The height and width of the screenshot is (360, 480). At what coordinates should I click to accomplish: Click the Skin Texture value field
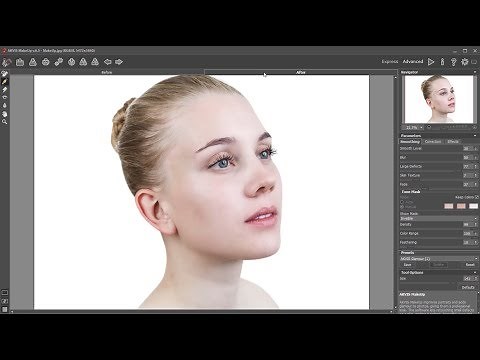pos(468,175)
